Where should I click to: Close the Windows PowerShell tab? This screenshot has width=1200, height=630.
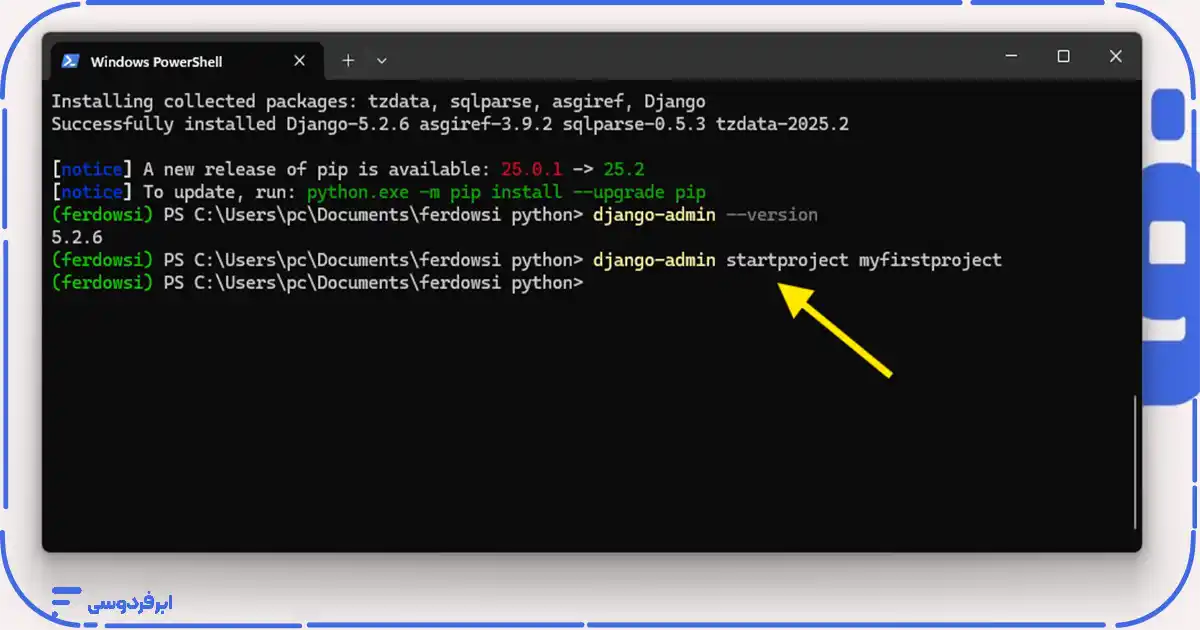coord(299,61)
